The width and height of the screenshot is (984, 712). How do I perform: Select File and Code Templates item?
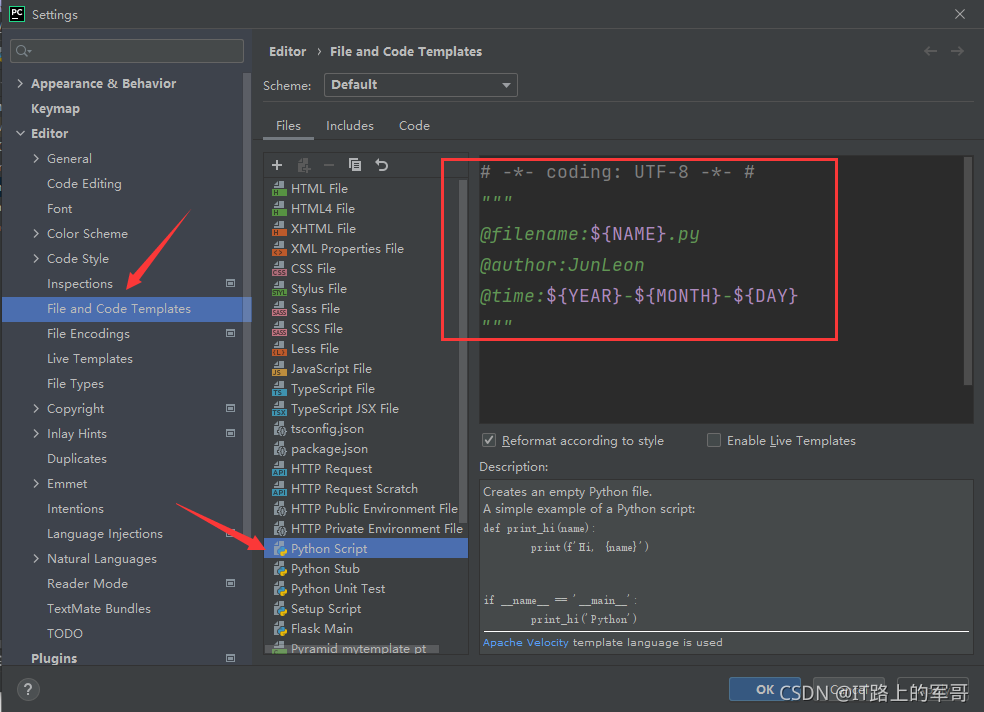point(127,309)
